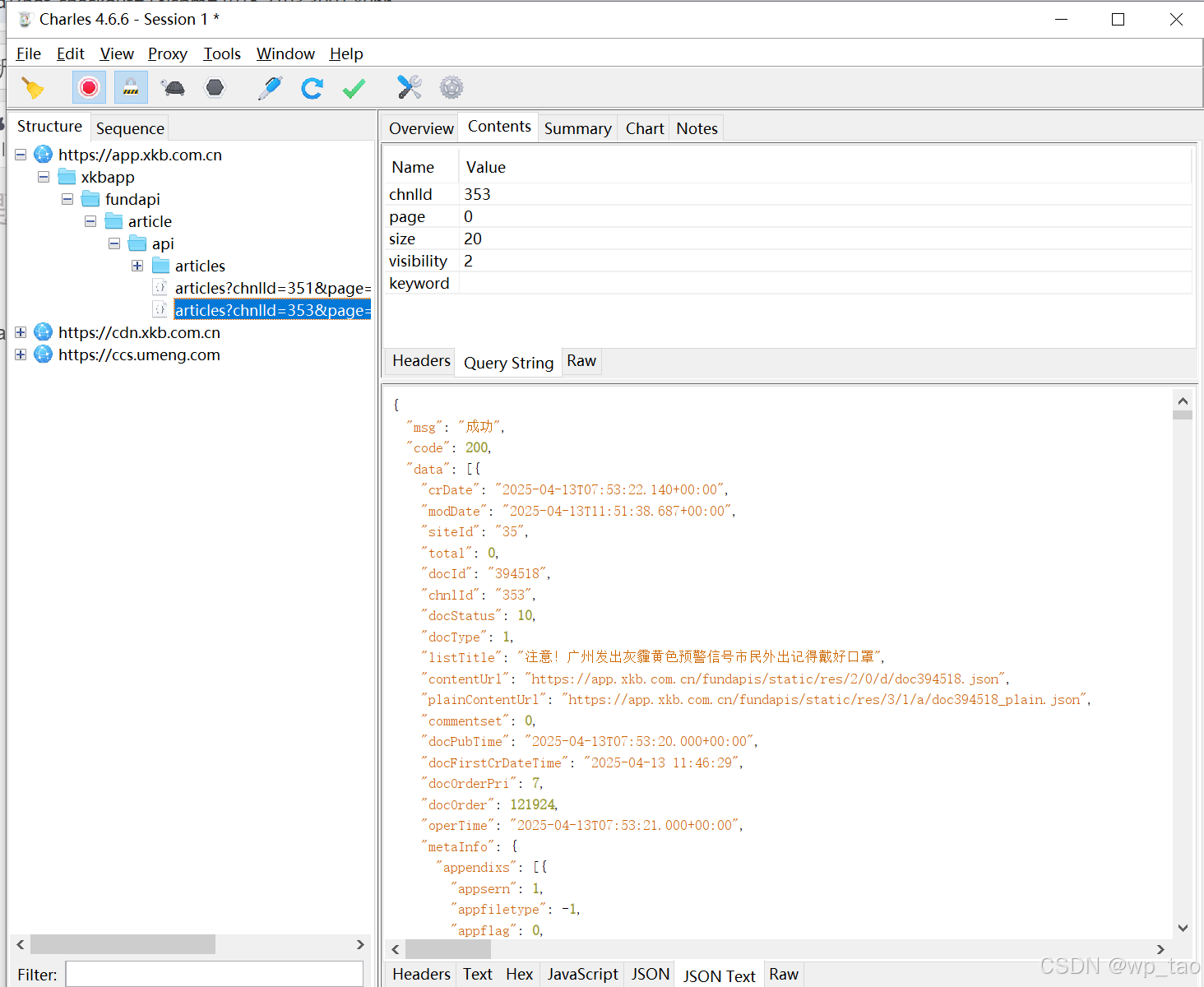
Task: Click the article folder icon
Action: (114, 221)
